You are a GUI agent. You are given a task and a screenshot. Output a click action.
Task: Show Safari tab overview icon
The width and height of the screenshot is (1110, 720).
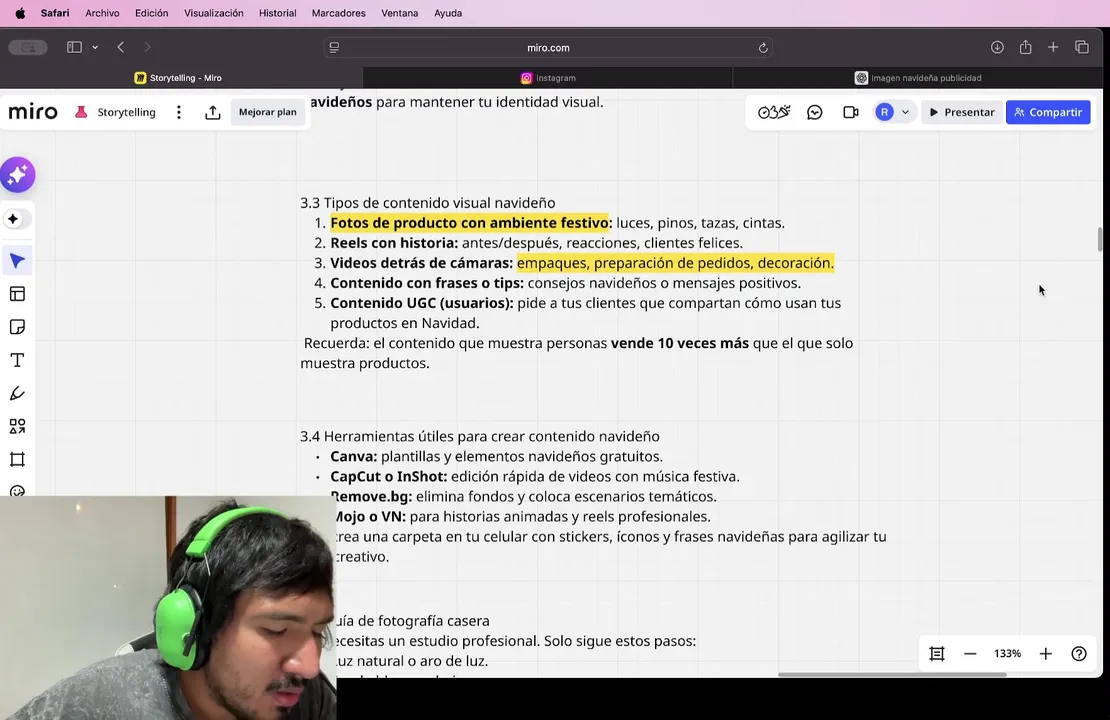pos(1081,47)
